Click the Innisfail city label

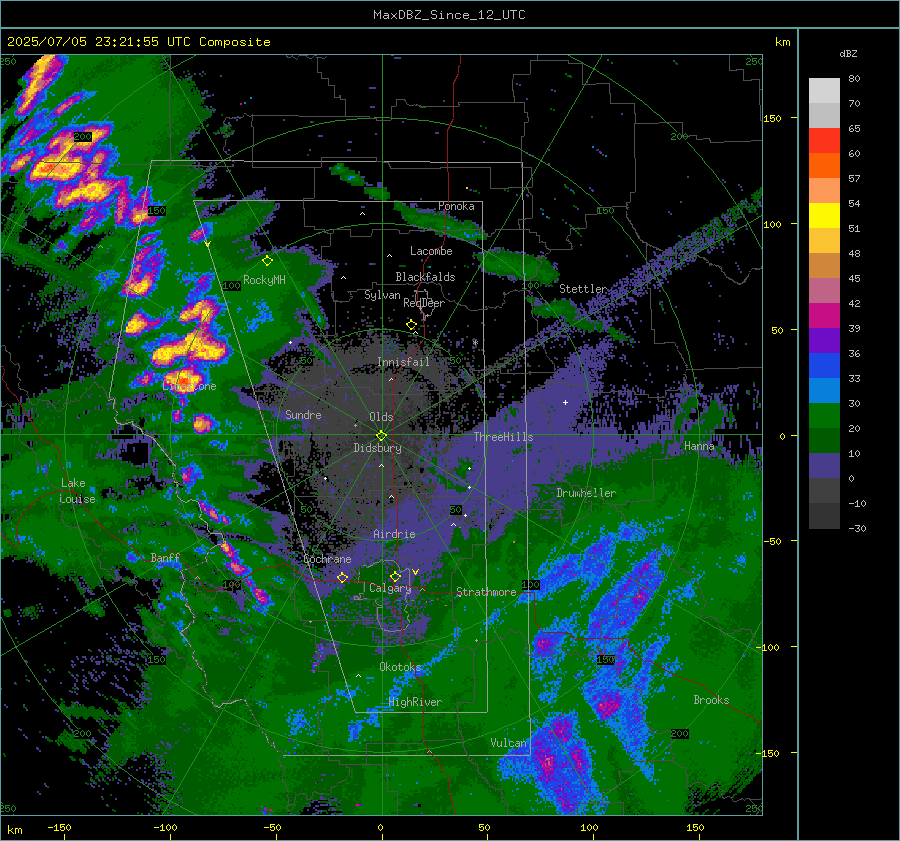point(403,362)
